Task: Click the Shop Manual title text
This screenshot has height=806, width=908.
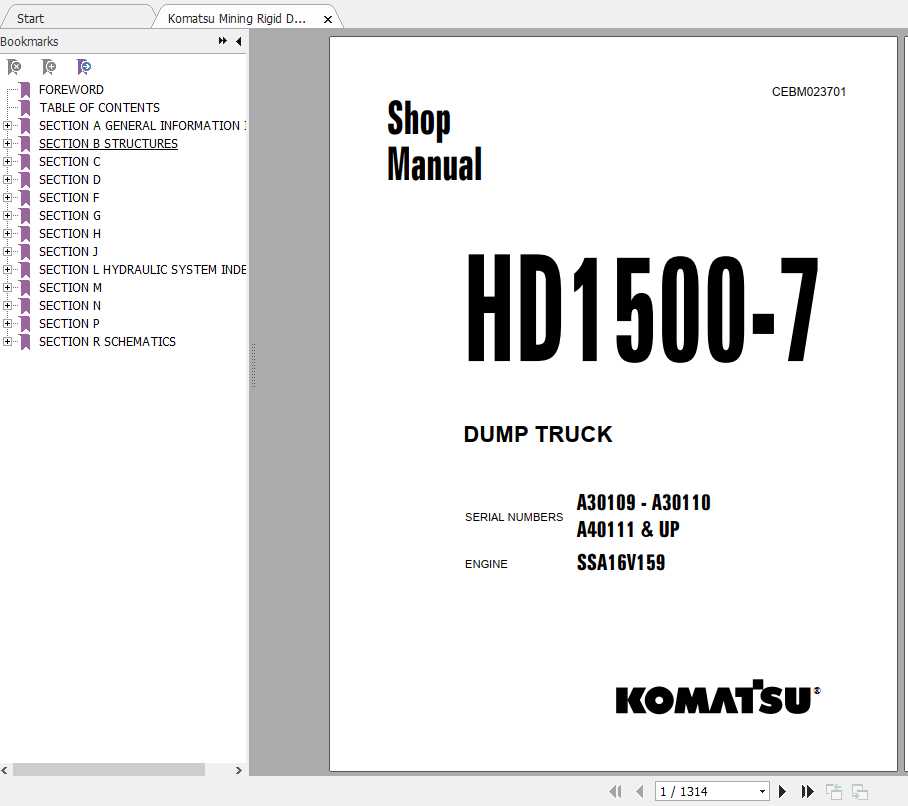Action: click(x=434, y=141)
